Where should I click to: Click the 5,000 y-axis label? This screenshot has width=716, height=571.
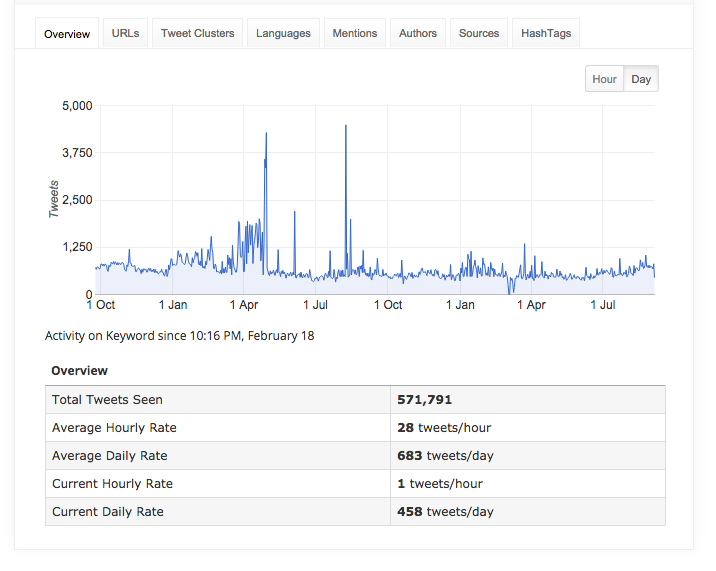click(x=77, y=106)
